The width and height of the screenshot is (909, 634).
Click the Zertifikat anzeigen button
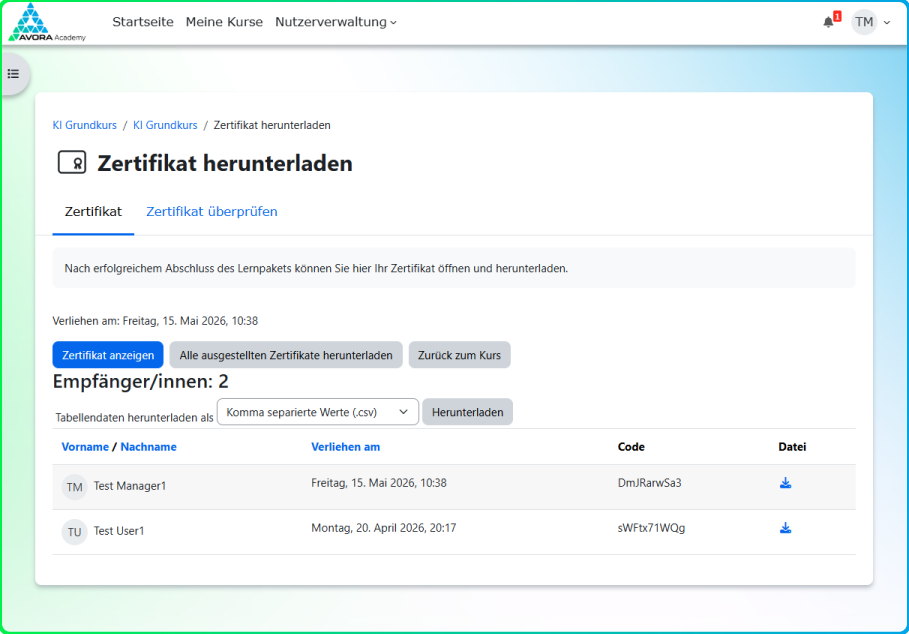pyautogui.click(x=108, y=355)
